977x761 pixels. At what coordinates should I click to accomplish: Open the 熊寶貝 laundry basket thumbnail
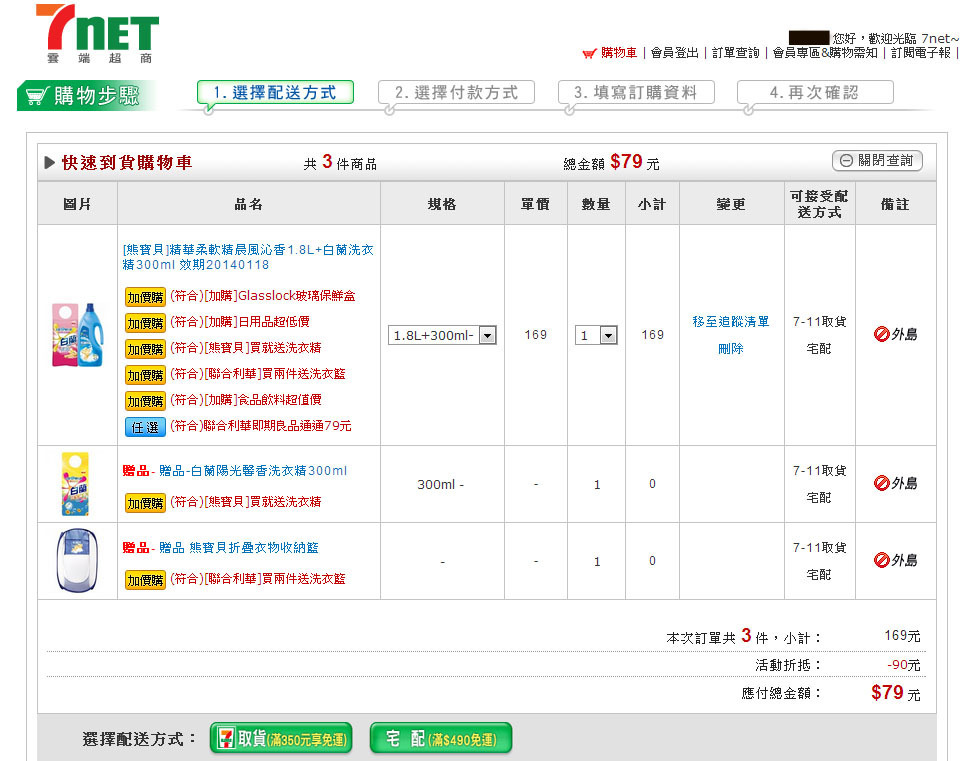(77, 561)
